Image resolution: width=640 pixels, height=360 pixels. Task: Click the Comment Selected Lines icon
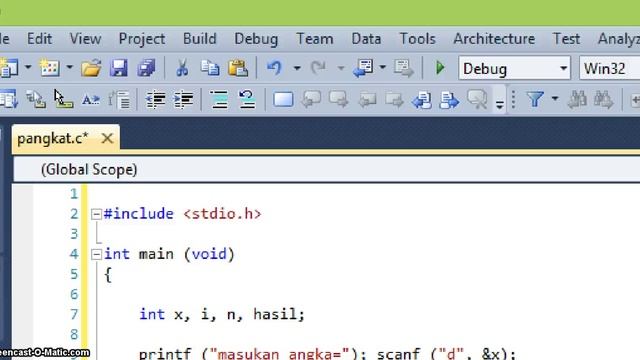coord(219,99)
